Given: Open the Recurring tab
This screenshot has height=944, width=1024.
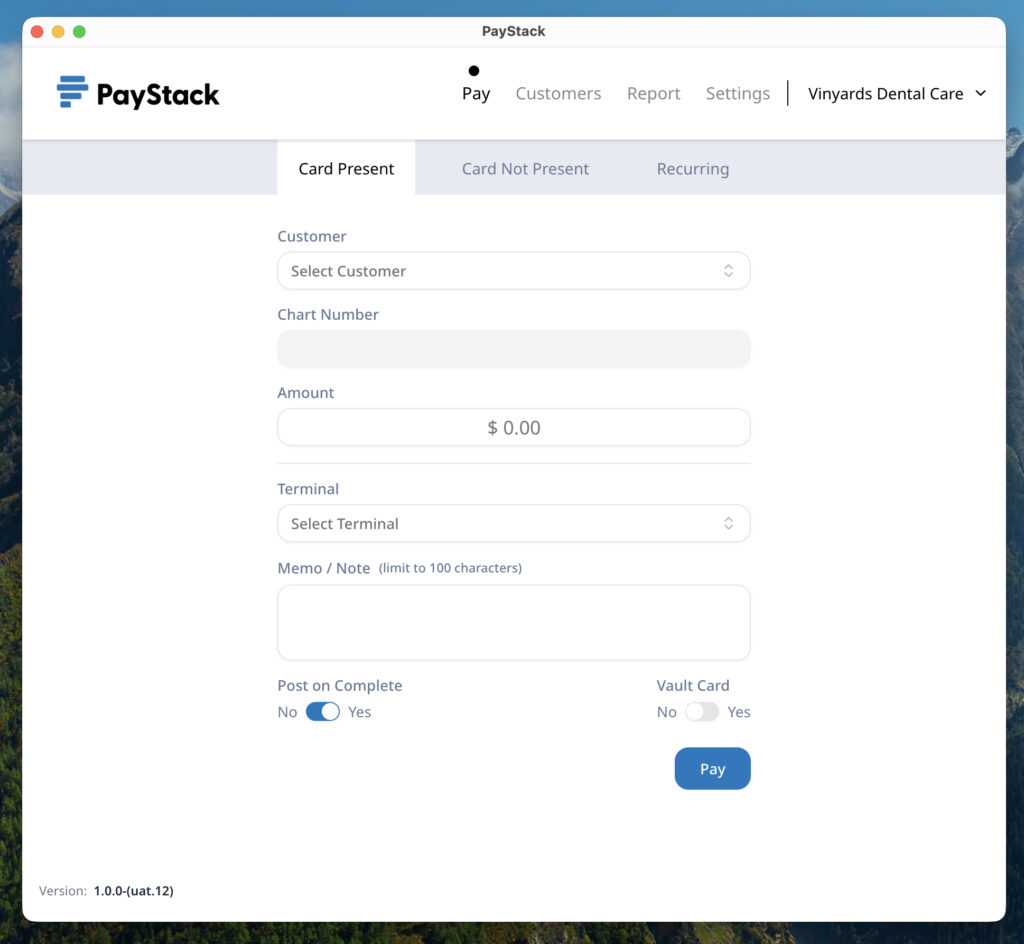Looking at the screenshot, I should (x=692, y=168).
